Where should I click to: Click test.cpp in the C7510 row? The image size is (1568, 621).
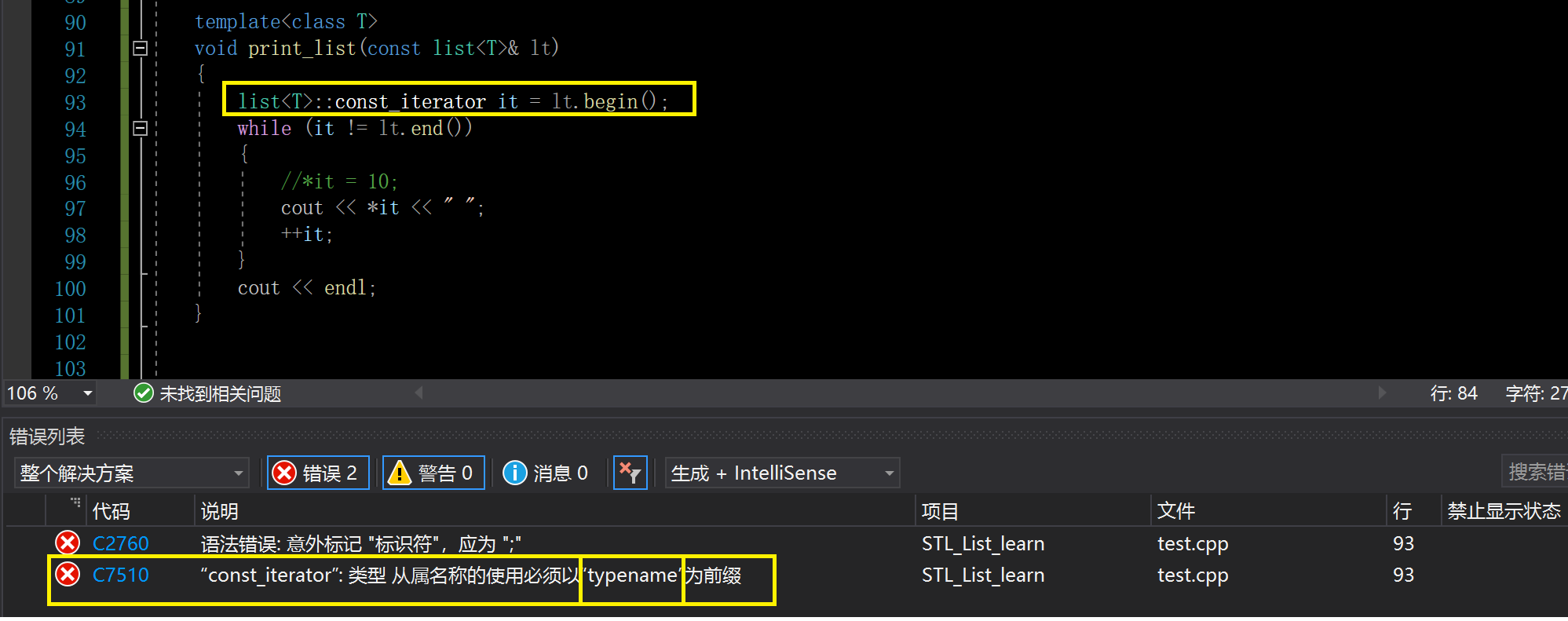pos(1193,575)
